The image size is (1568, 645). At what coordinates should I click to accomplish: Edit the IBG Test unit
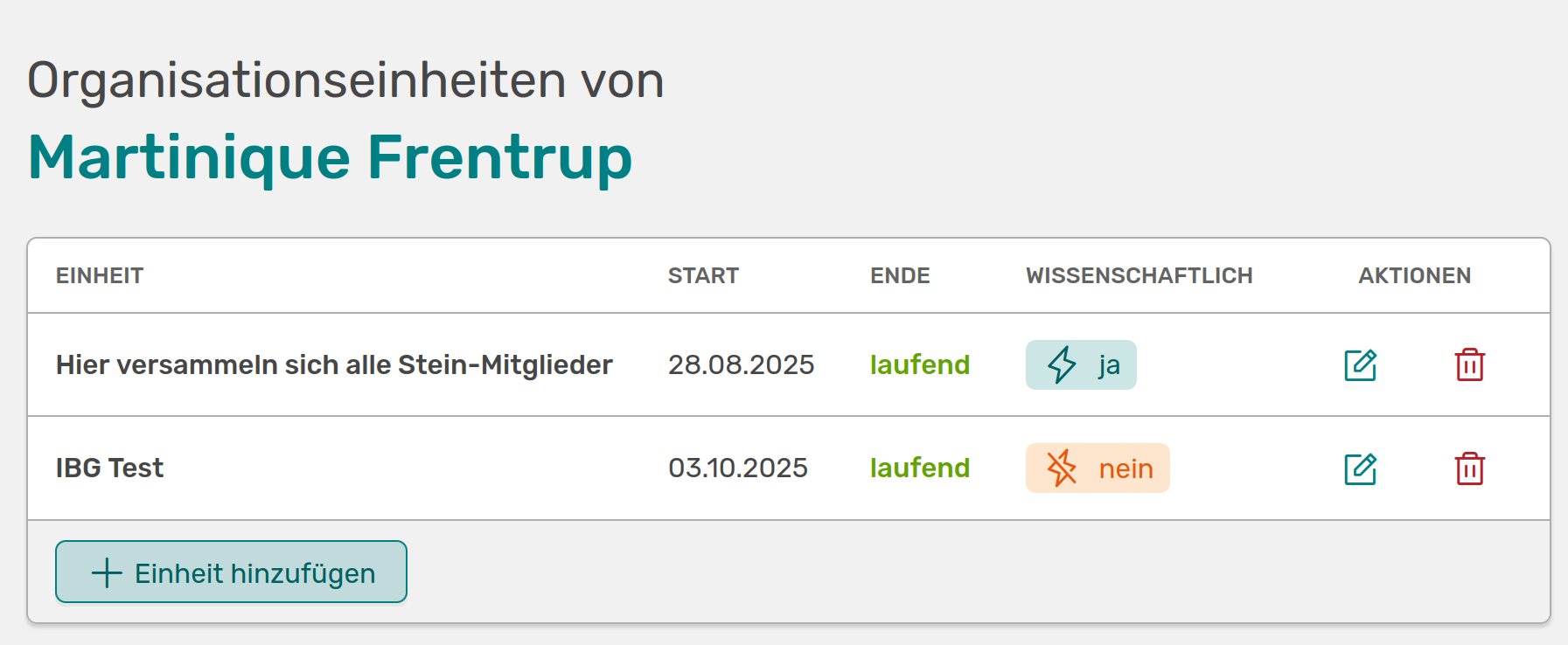1360,468
